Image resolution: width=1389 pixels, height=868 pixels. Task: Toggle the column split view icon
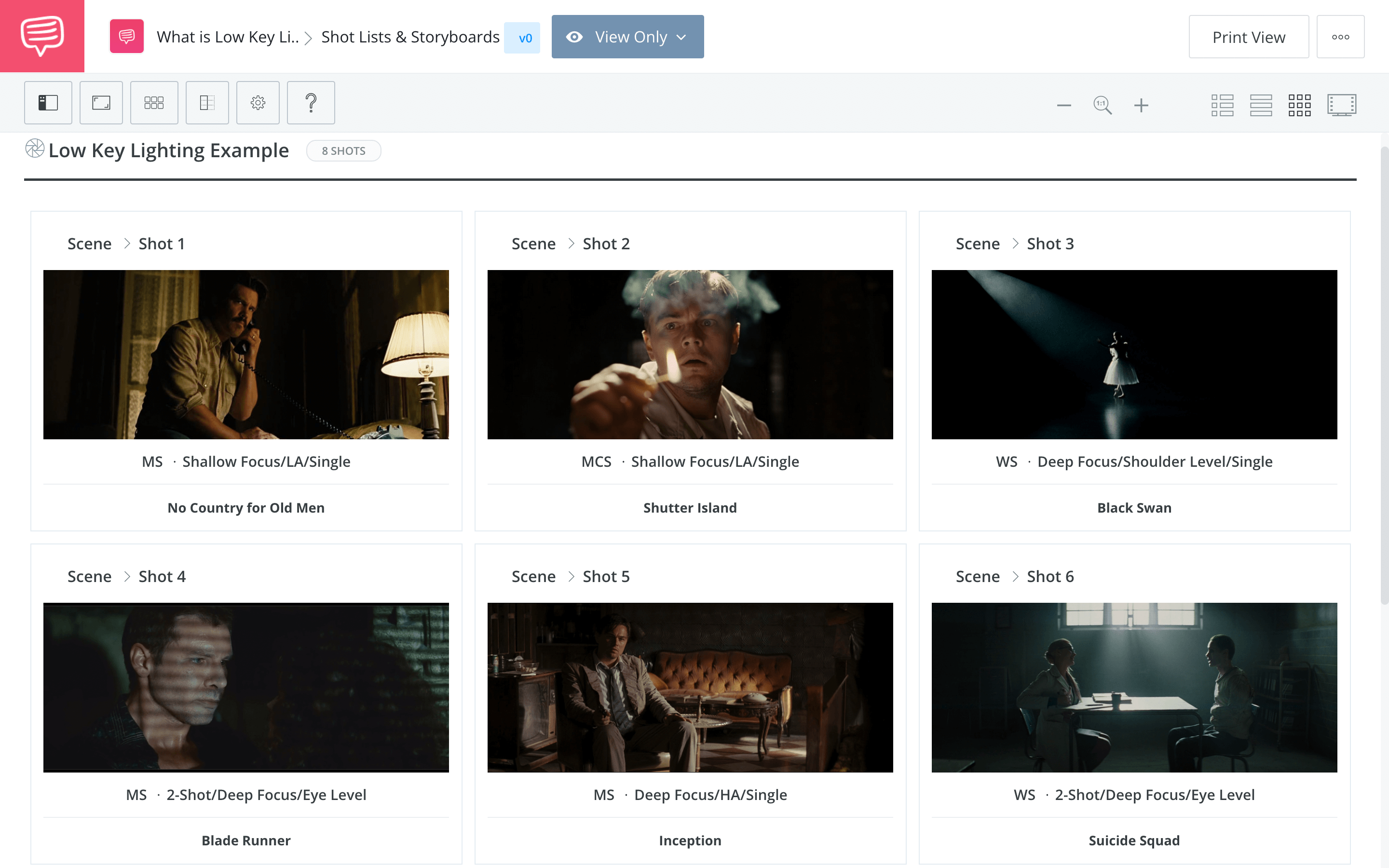[x=207, y=103]
